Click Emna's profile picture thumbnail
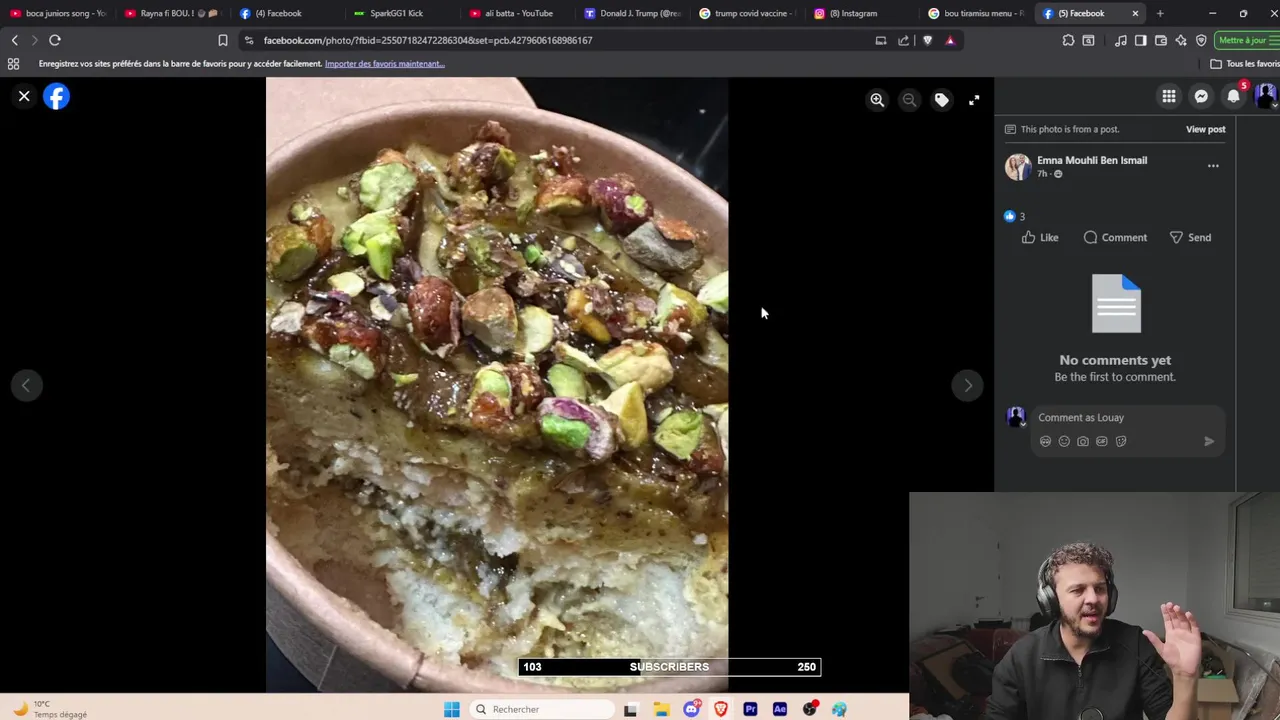This screenshot has width=1280, height=720. 1018,167
